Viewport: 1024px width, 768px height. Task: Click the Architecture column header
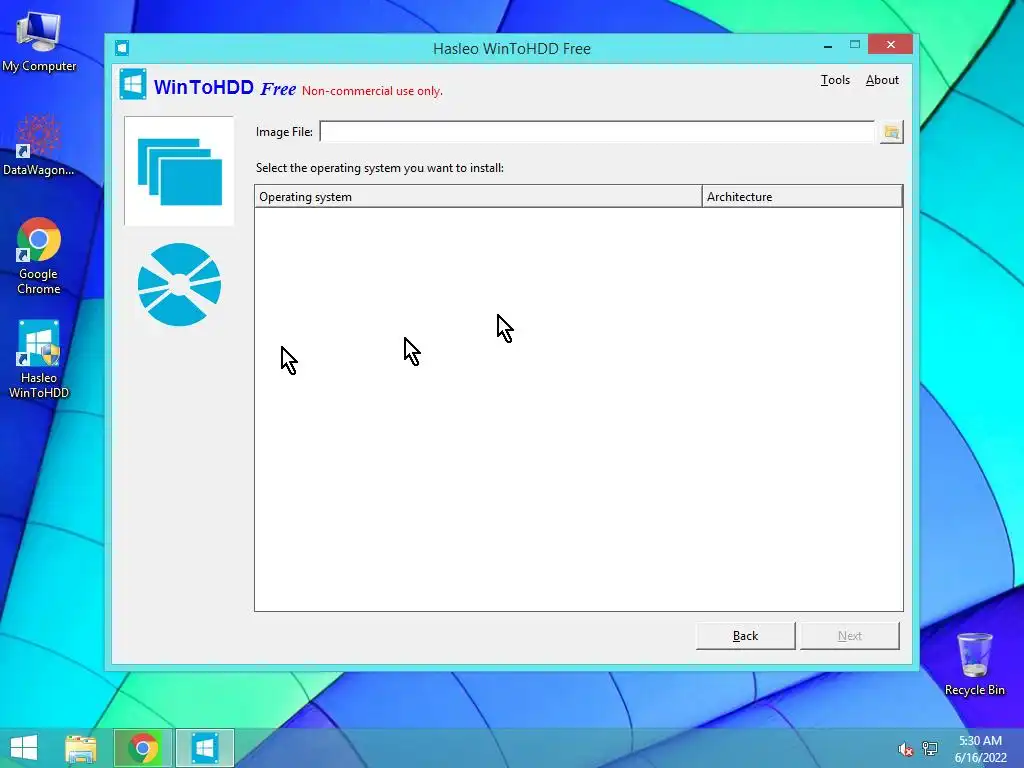pos(802,197)
